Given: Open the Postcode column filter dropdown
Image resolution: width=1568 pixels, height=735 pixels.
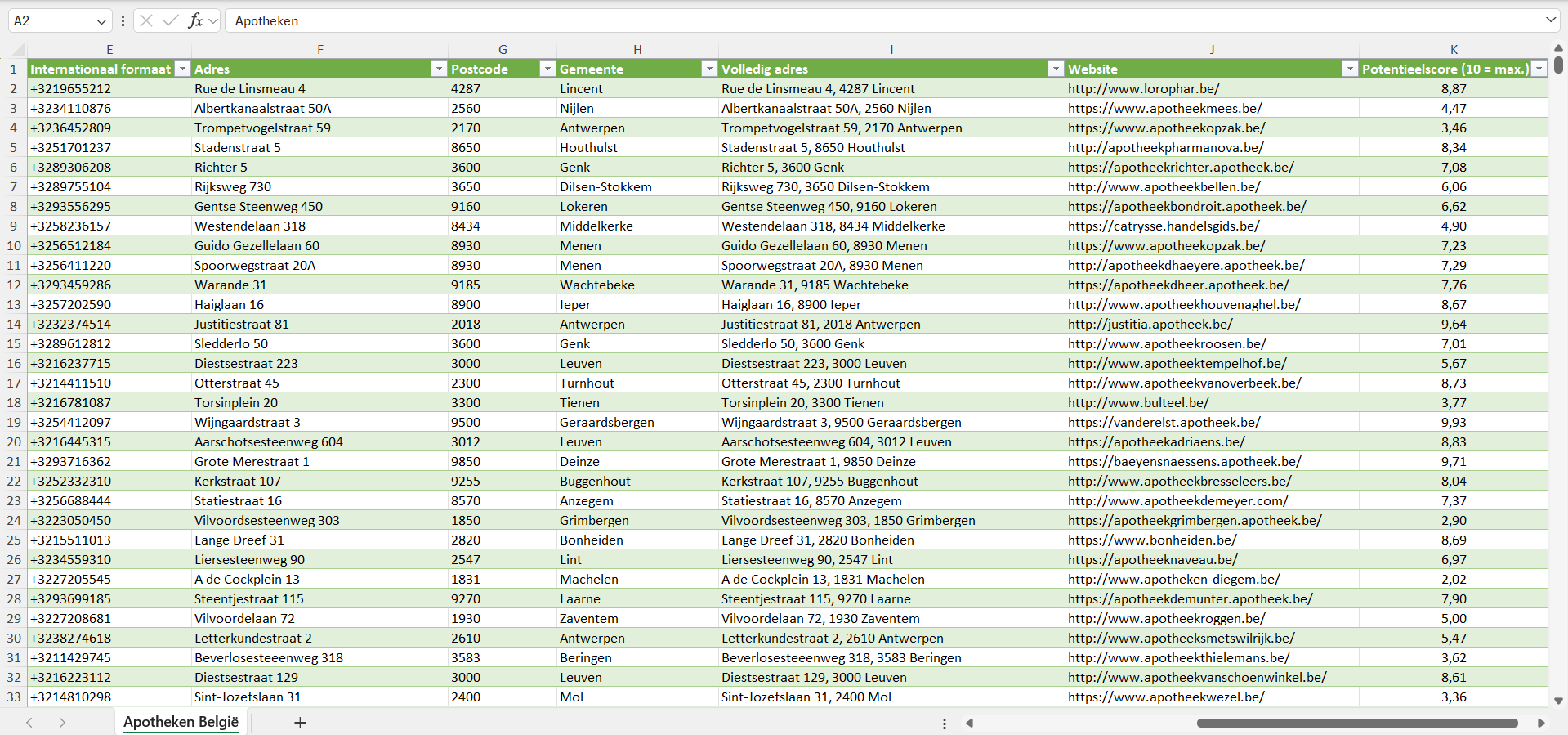Looking at the screenshot, I should pos(547,69).
